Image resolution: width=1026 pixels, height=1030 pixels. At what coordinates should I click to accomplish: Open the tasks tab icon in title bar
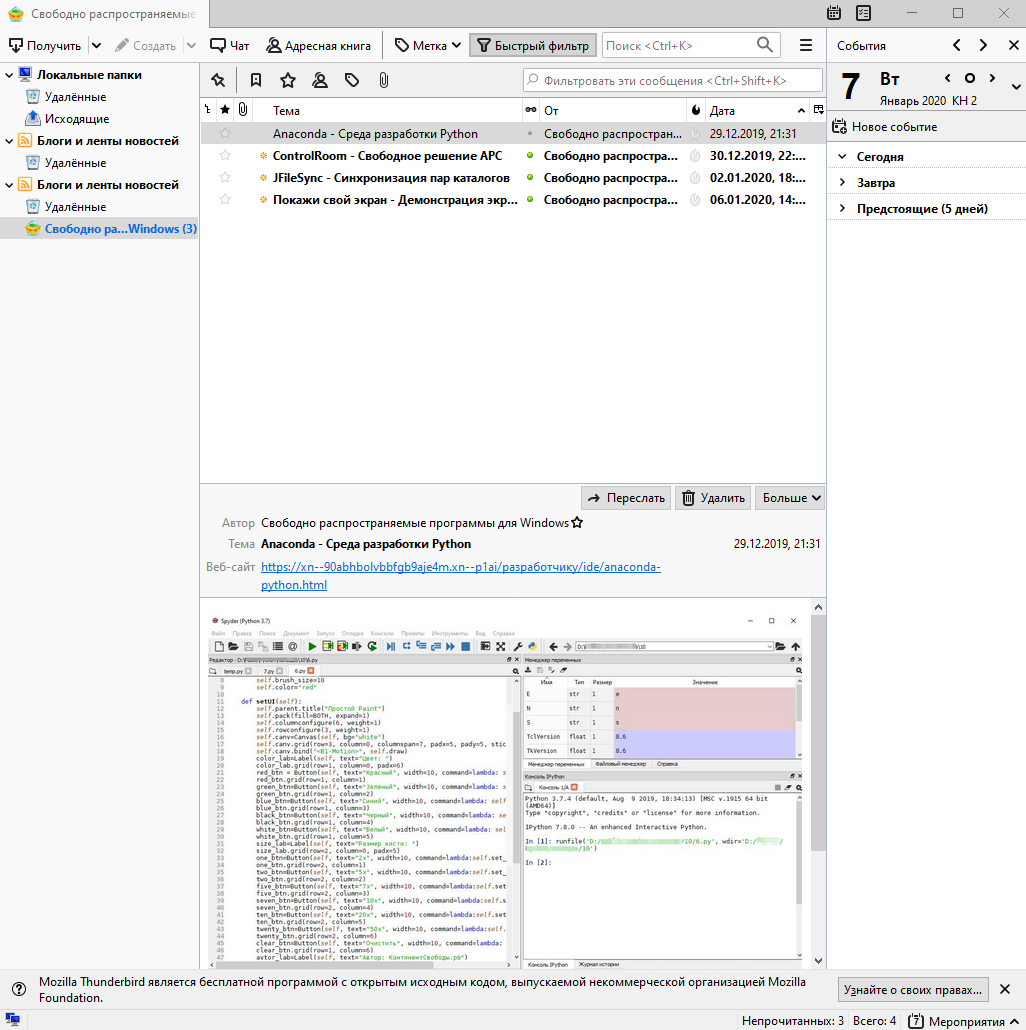864,12
